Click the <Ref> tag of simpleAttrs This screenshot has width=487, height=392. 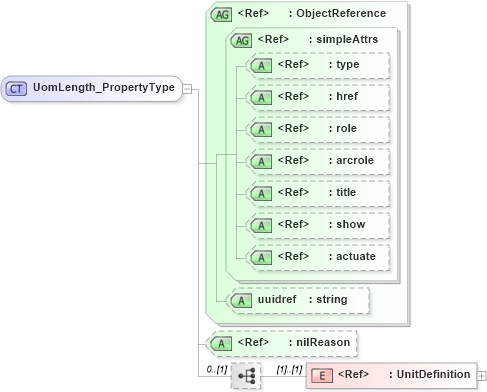pyautogui.click(x=273, y=39)
